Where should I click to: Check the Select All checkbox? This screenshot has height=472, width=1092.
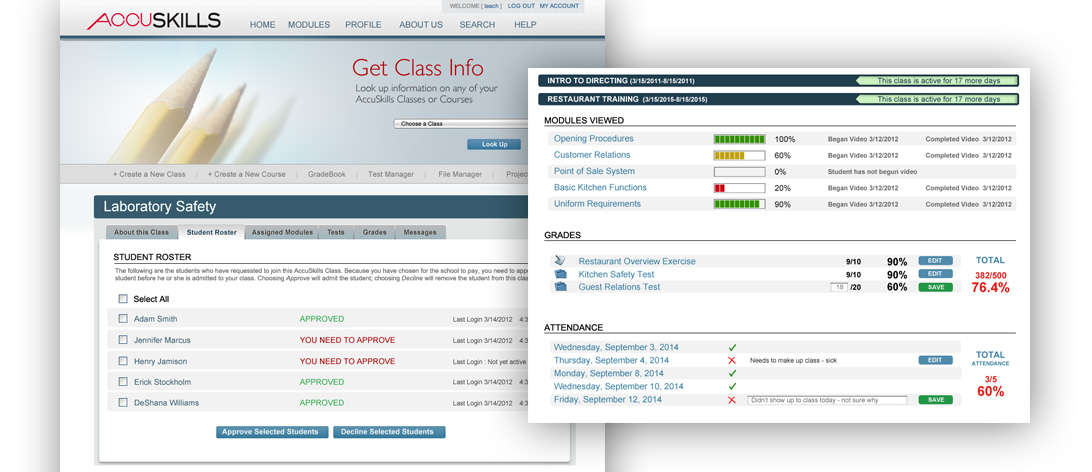(123, 299)
